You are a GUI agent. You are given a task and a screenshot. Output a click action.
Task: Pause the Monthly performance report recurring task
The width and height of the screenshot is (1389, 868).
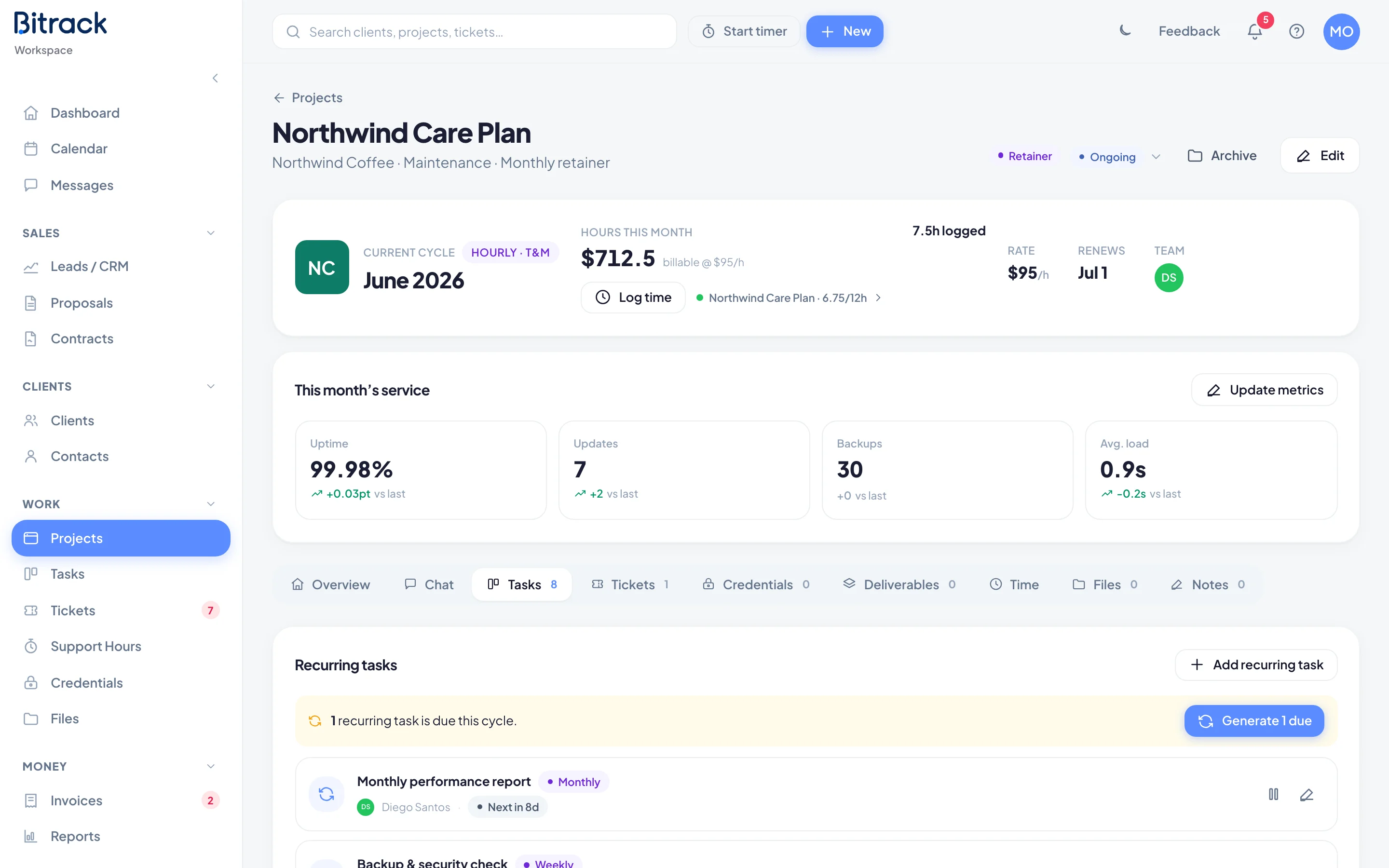point(1274,794)
